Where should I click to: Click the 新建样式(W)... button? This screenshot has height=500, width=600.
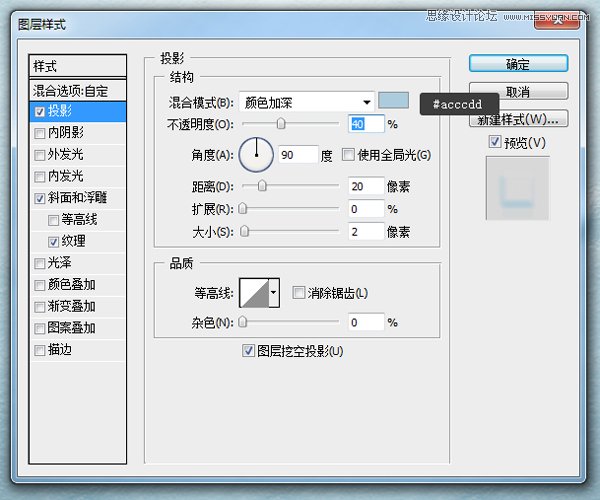[x=518, y=119]
